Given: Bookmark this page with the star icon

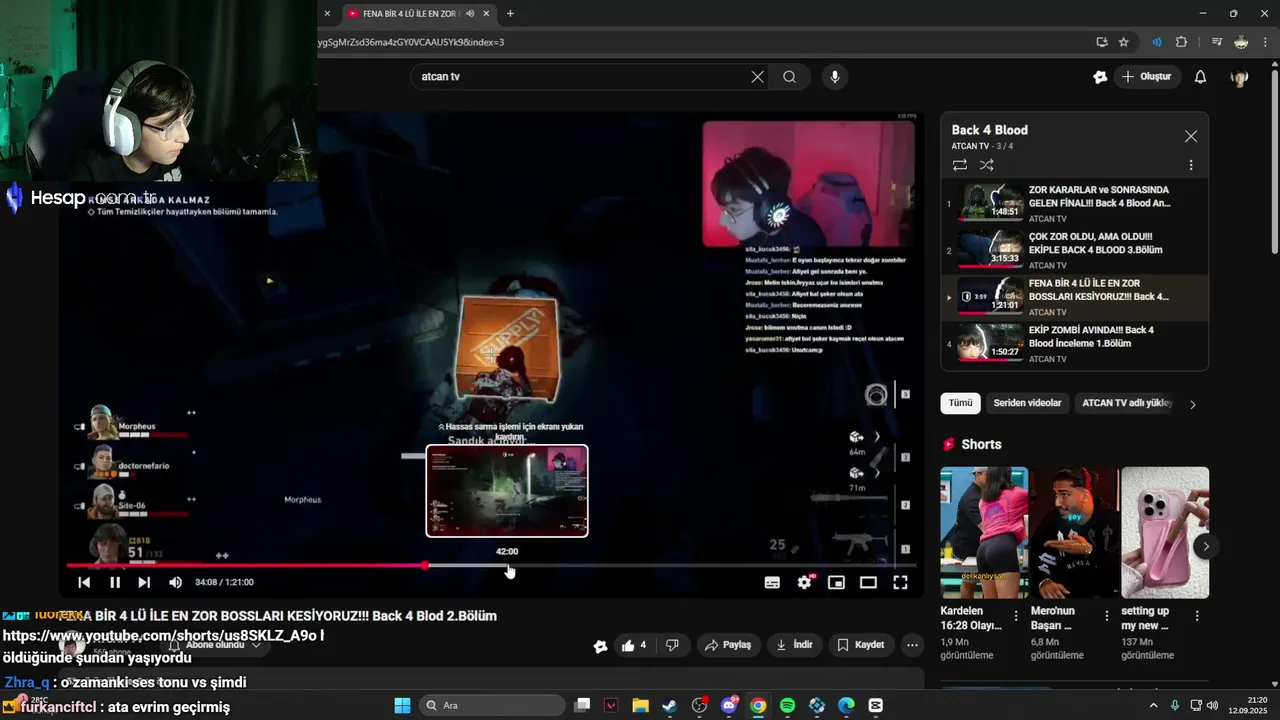Looking at the screenshot, I should coord(1123,42).
